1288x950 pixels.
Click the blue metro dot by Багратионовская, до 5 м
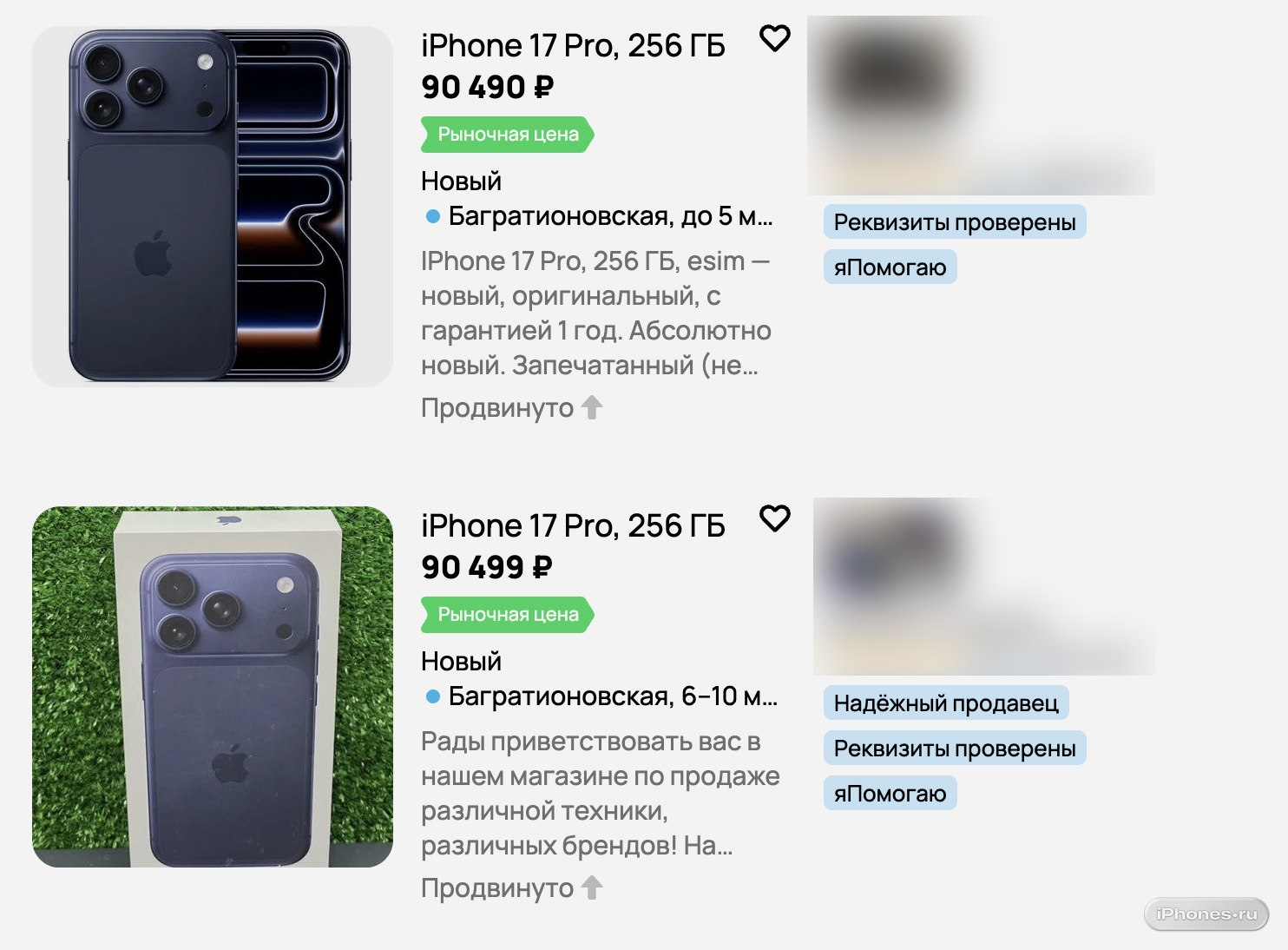point(433,216)
